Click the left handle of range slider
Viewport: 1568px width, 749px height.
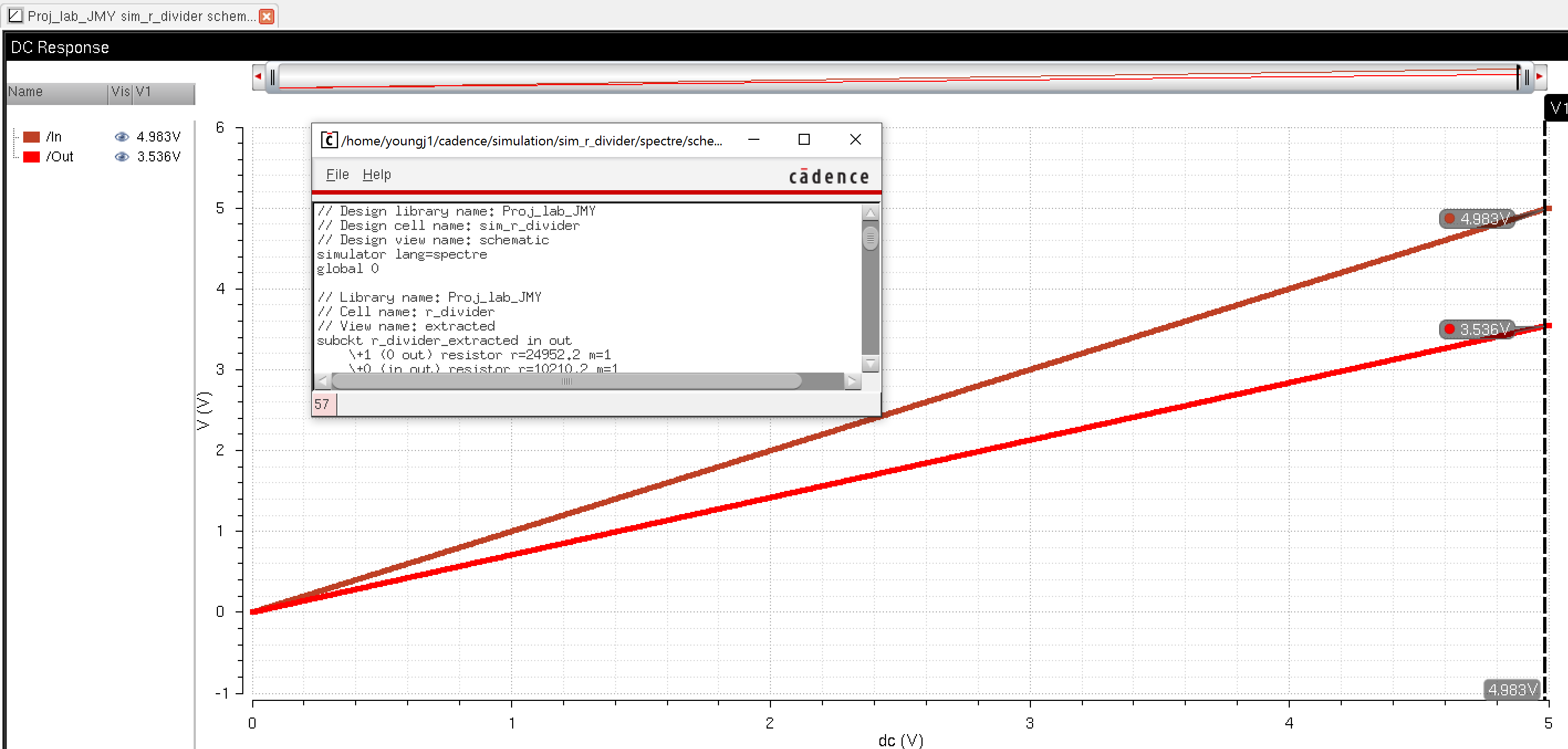(273, 77)
